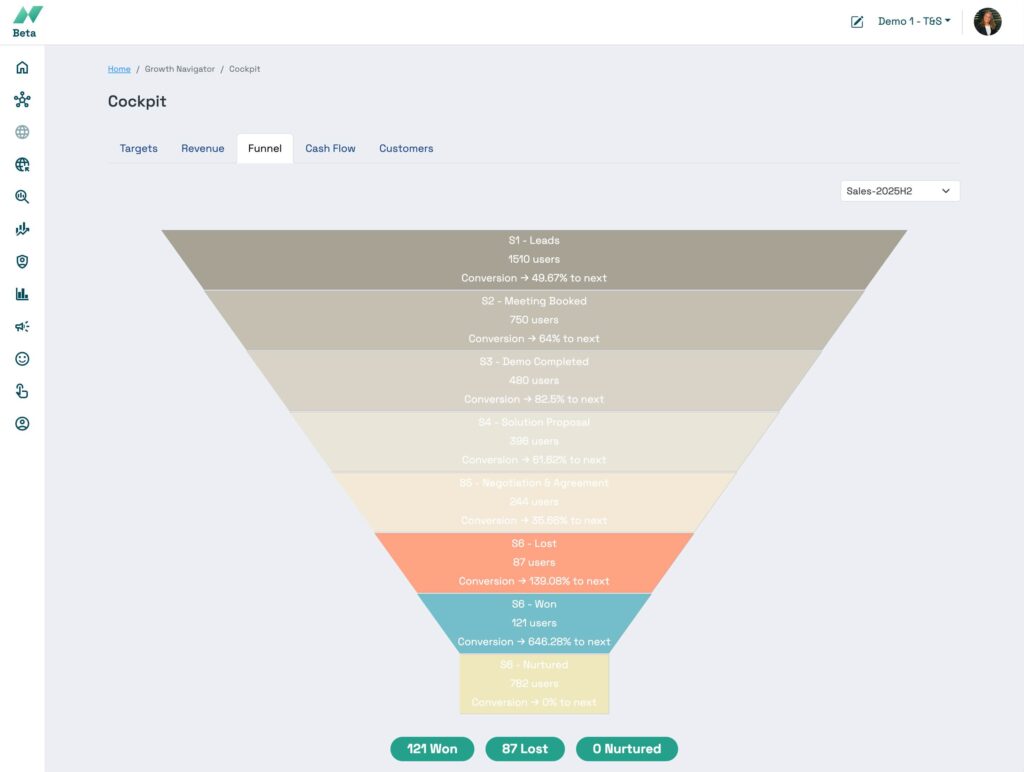Switch to the Cash Flow tab

330,149
